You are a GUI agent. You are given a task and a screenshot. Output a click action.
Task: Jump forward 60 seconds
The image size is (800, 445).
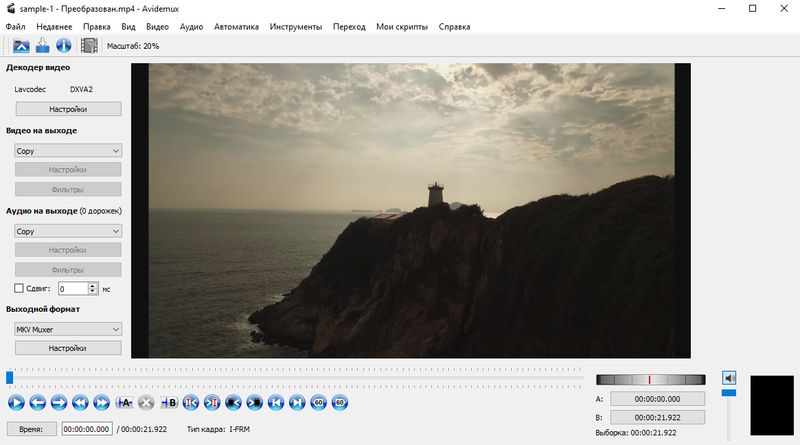(340, 403)
